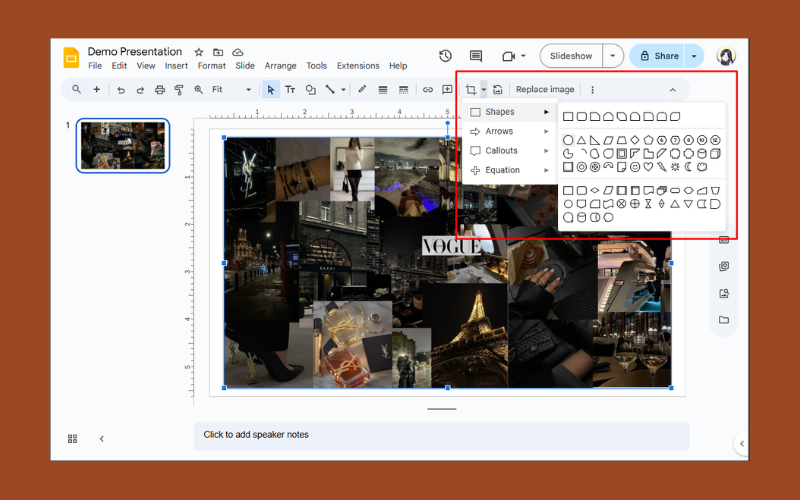This screenshot has height=500, width=800.
Task: Select the cloud shape
Action: [x=702, y=167]
